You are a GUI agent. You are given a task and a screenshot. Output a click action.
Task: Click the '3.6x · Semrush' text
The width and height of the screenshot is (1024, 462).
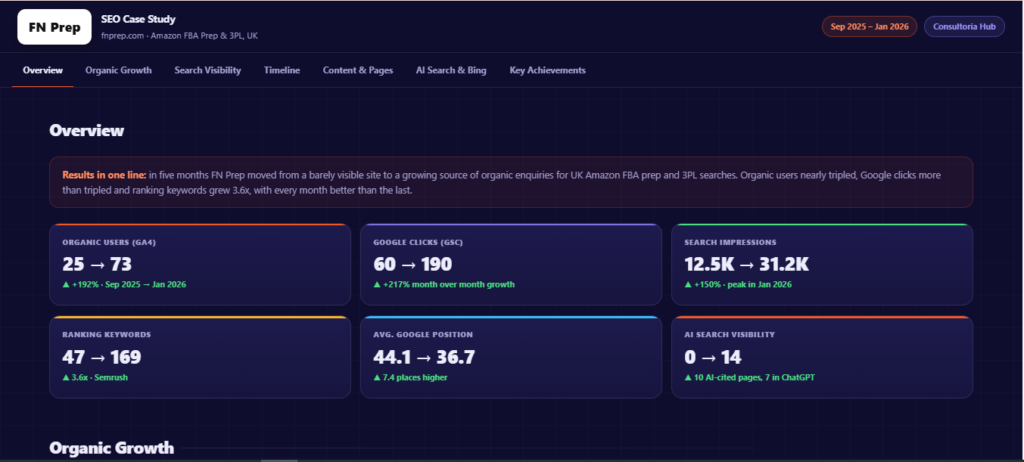tap(95, 378)
